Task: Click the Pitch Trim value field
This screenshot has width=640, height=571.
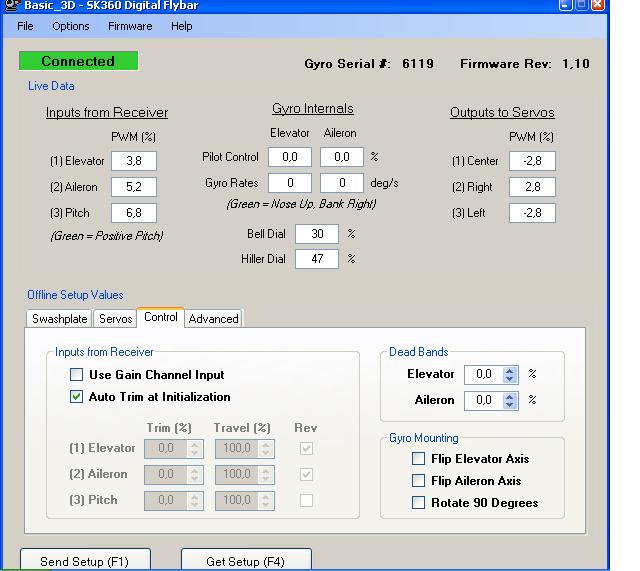Action: (166, 500)
